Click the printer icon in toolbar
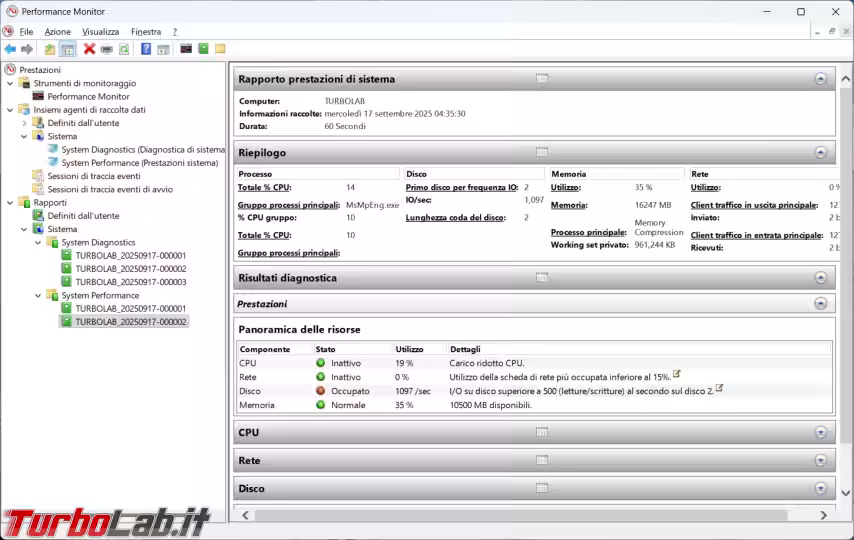854x540 pixels. pyautogui.click(x=106, y=49)
